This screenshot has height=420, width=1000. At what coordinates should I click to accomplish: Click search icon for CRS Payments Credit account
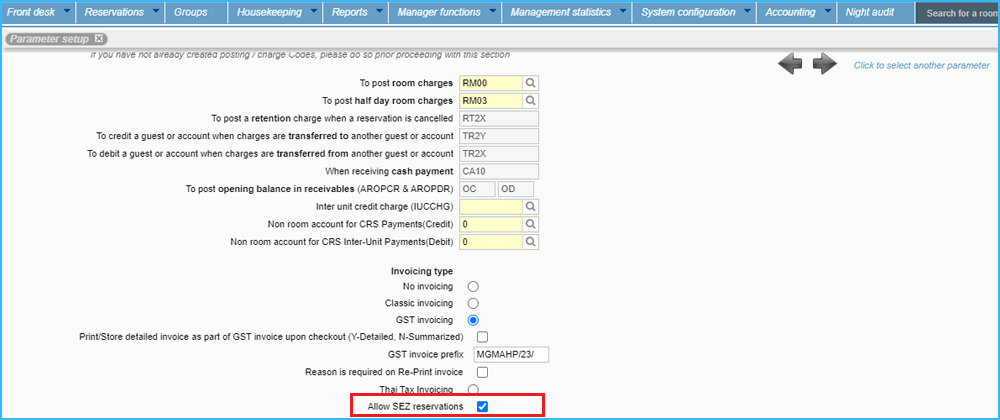click(x=532, y=224)
